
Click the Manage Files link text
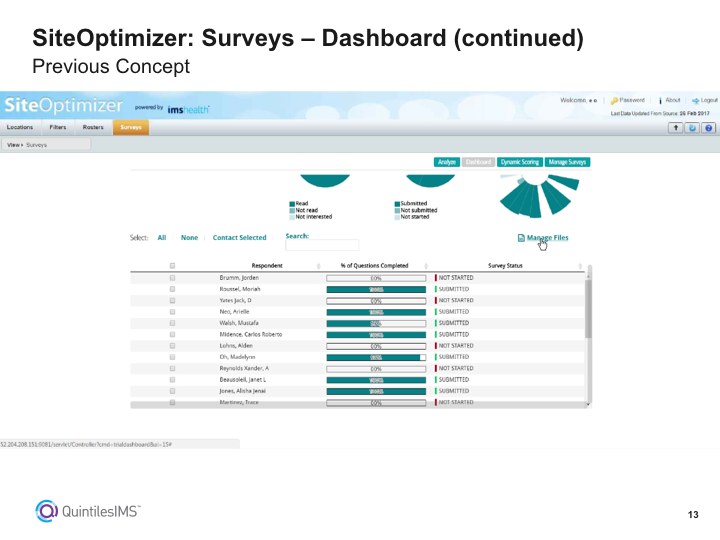point(547,237)
